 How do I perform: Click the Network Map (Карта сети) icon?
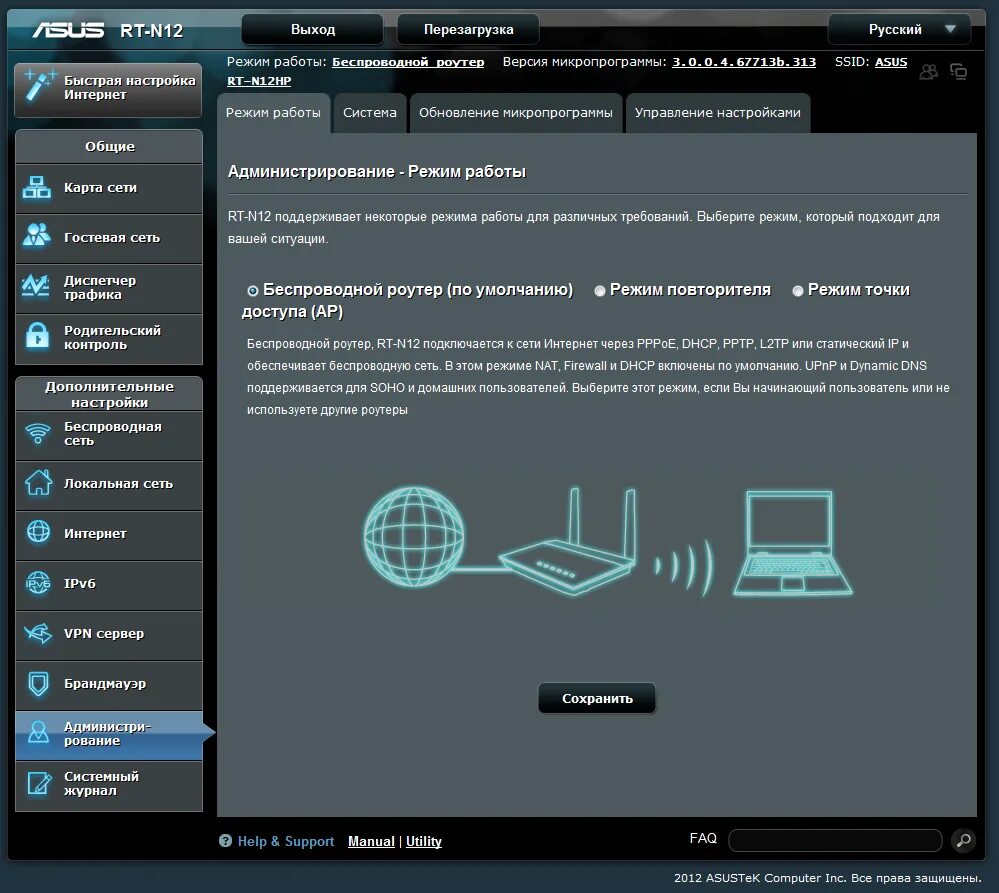point(36,188)
